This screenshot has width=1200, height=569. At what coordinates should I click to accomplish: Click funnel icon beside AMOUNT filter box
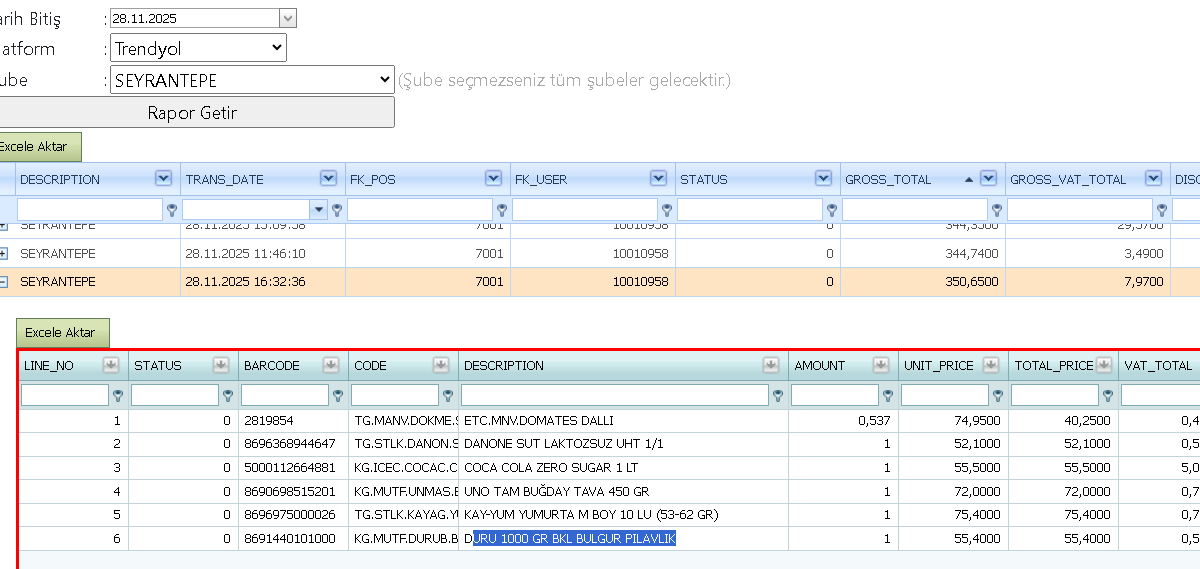coord(887,395)
